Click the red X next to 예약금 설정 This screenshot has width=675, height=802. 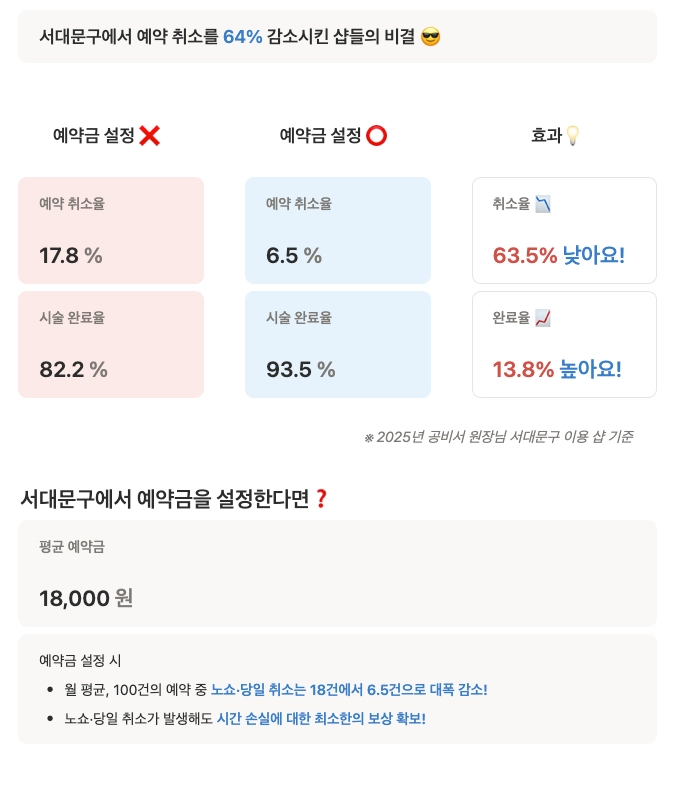click(149, 136)
